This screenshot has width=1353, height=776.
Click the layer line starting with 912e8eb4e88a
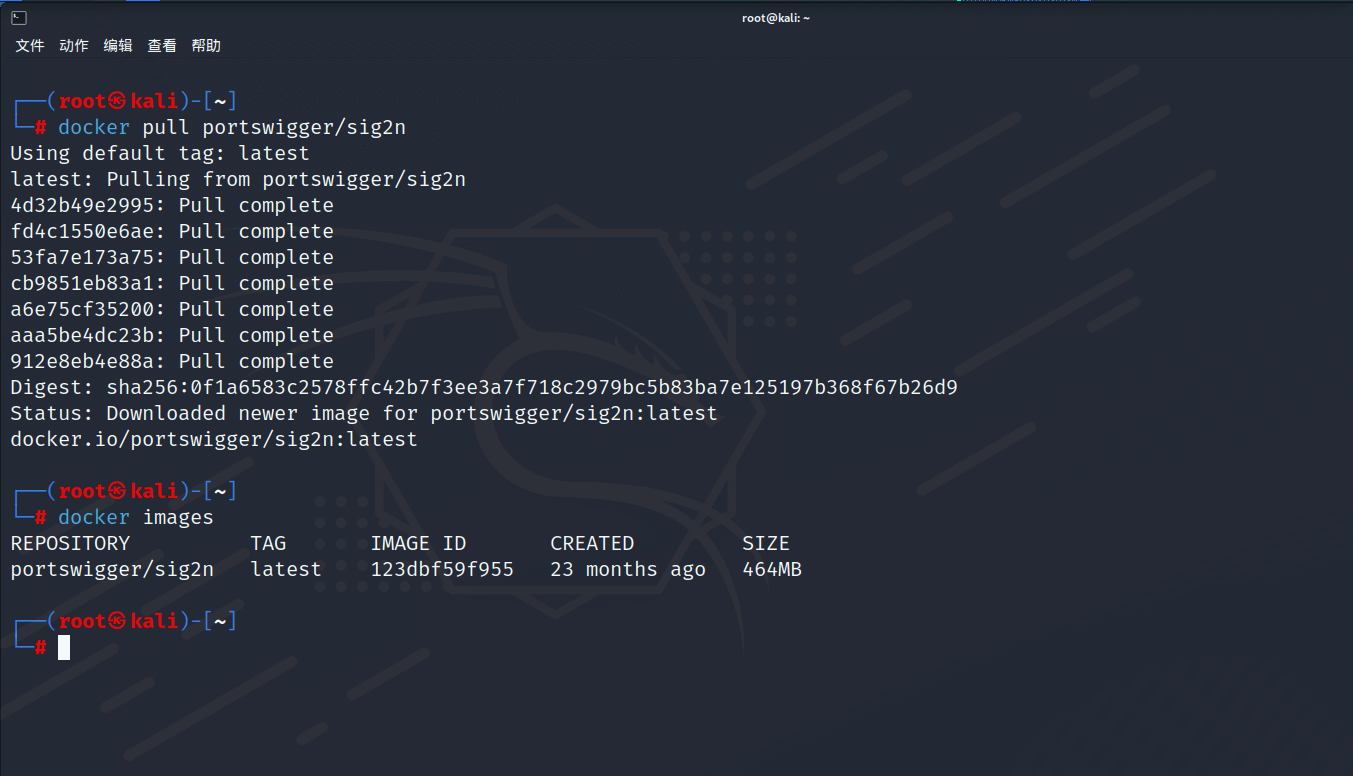(x=172, y=361)
